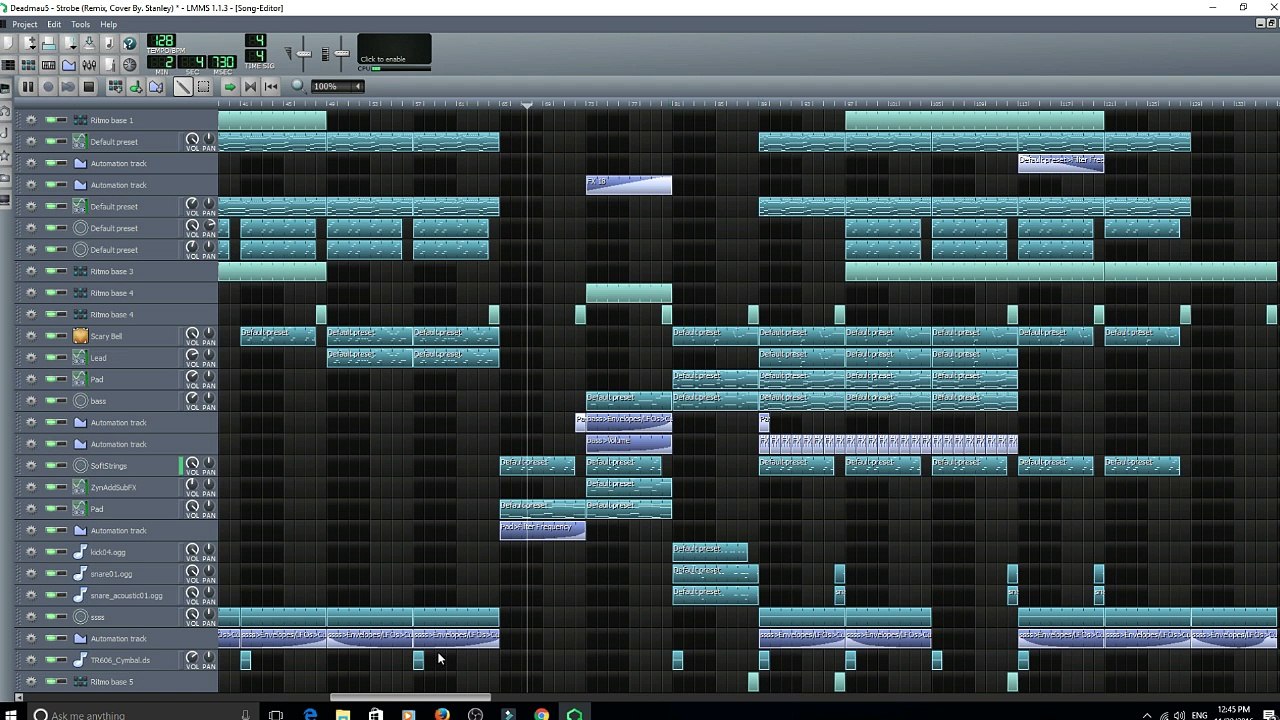Open gear actions menu for TR606_Cymbal.ds
This screenshot has height=720, width=1280.
pos(31,660)
